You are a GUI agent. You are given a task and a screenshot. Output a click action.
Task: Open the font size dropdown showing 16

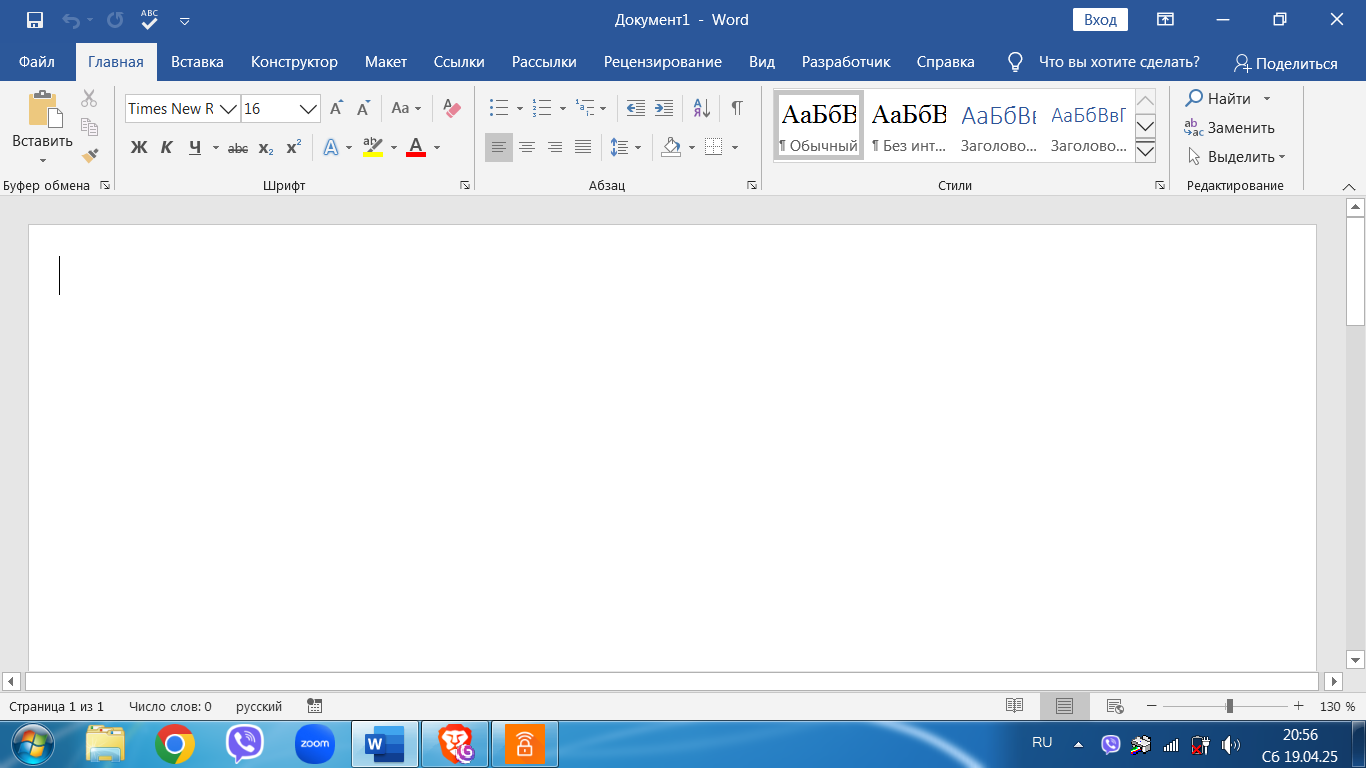pos(309,108)
